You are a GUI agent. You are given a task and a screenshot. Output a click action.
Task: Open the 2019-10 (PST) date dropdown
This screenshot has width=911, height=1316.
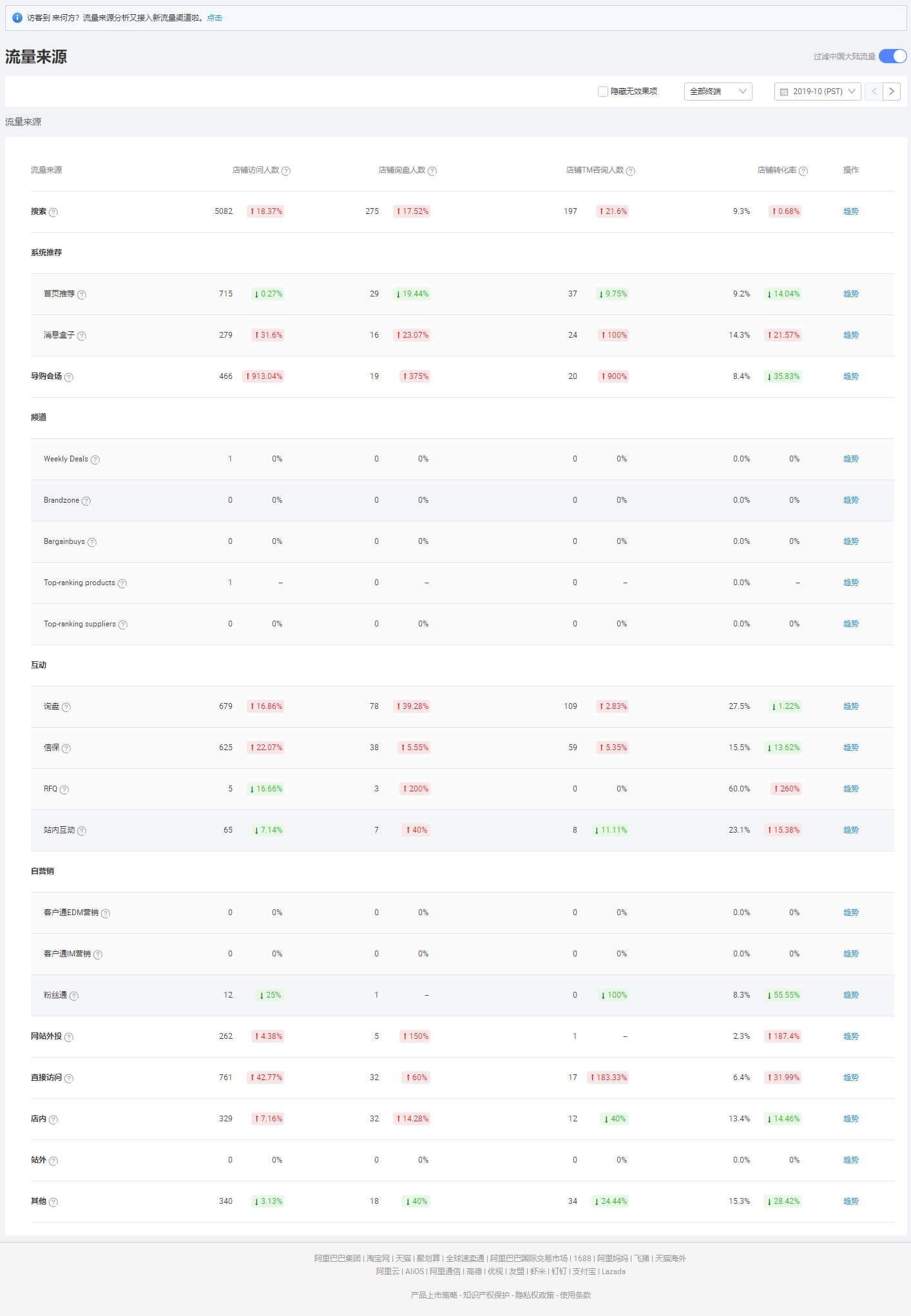818,92
